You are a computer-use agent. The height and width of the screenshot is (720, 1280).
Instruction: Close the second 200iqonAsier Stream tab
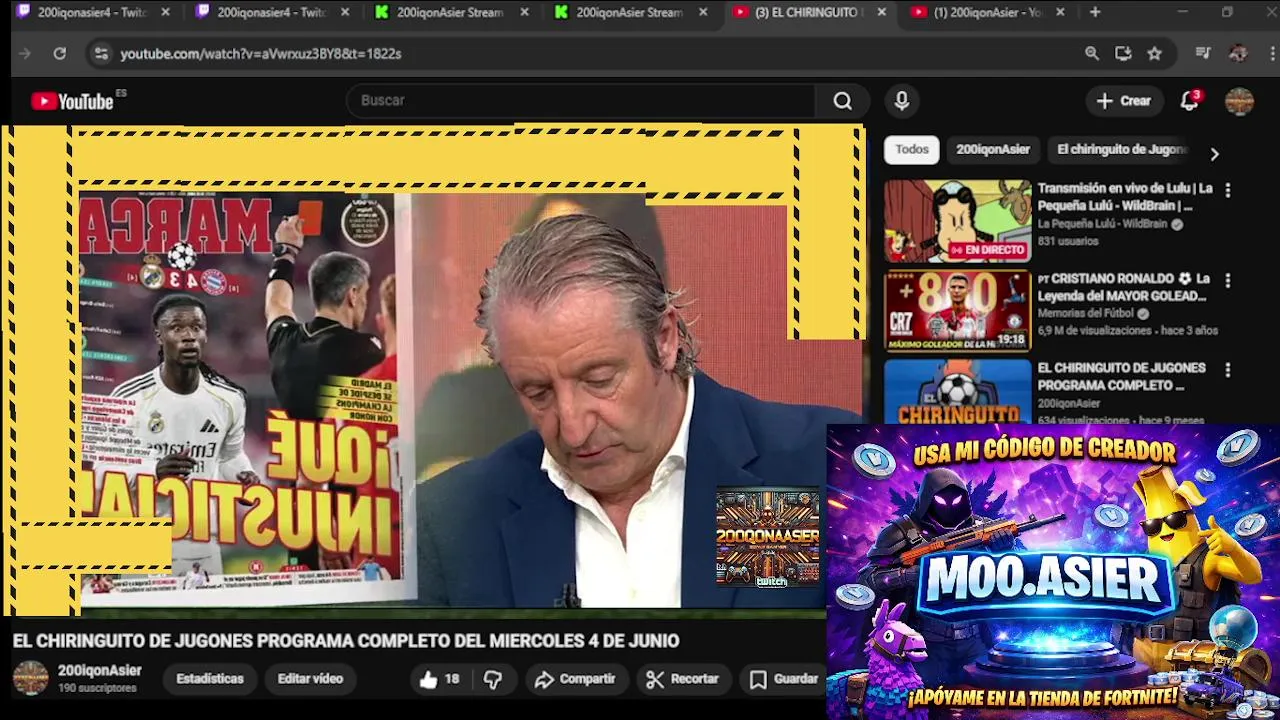pyautogui.click(x=703, y=12)
